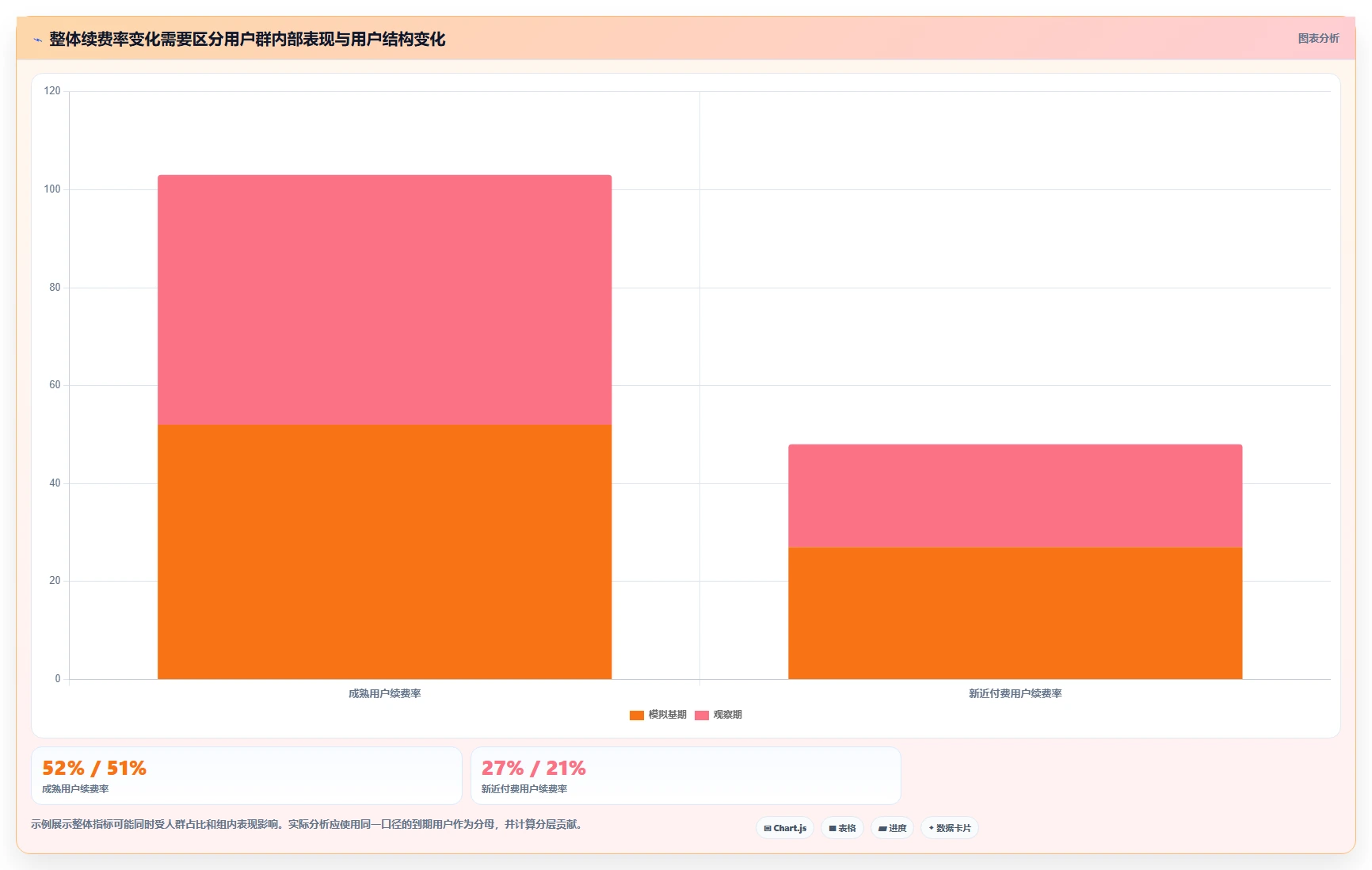Viewport: 1372px width, 870px height.
Task: Click the Chart.js tag button
Action: [785, 828]
